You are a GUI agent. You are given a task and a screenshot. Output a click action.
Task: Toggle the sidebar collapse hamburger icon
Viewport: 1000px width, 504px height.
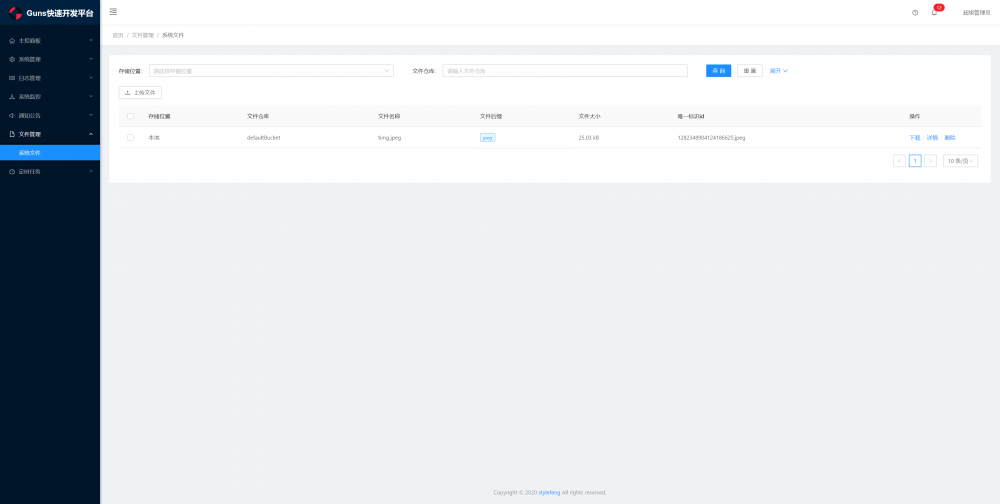coord(114,11)
